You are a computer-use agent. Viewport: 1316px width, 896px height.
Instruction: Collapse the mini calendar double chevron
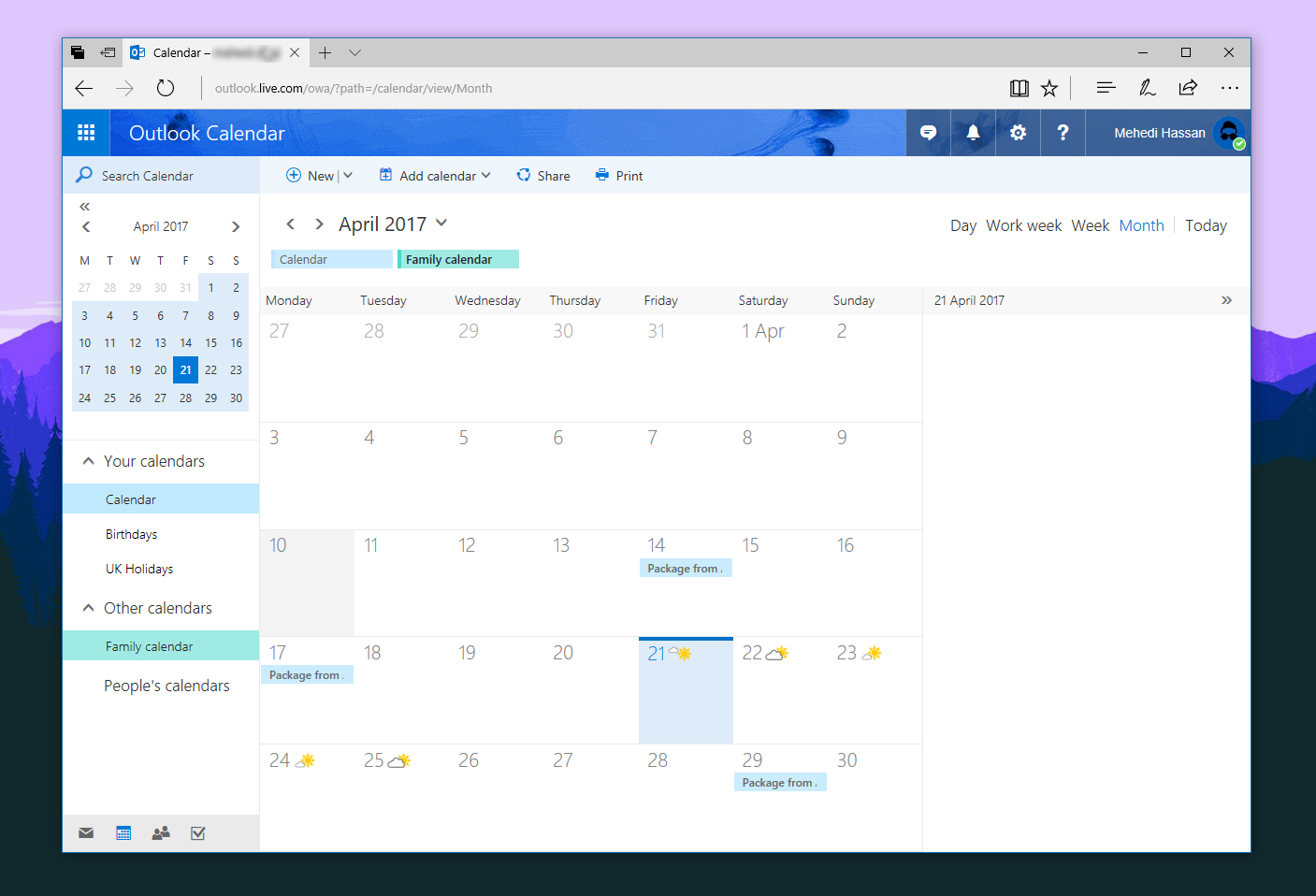pyautogui.click(x=84, y=207)
